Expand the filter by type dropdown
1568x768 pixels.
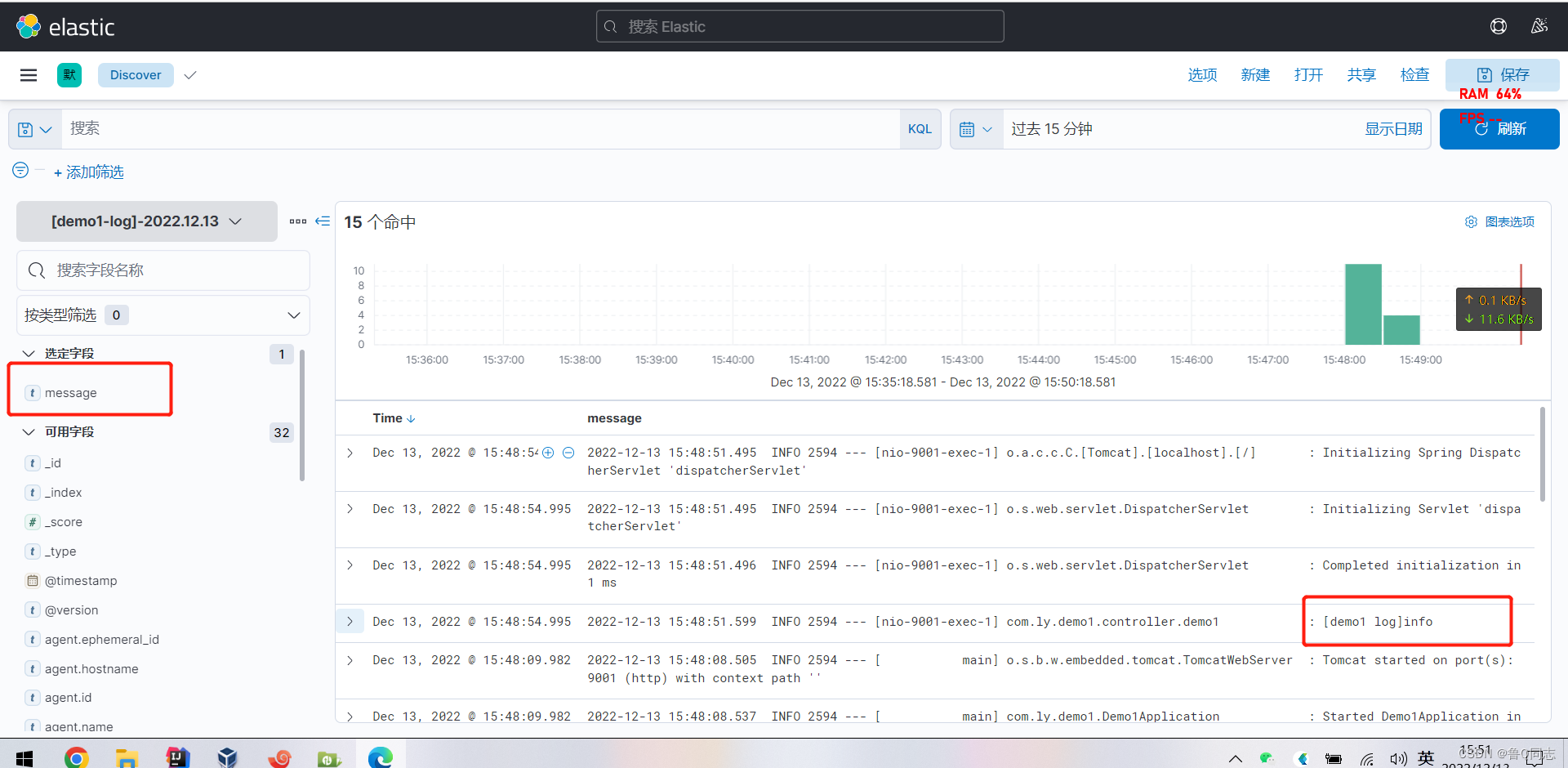[x=163, y=315]
